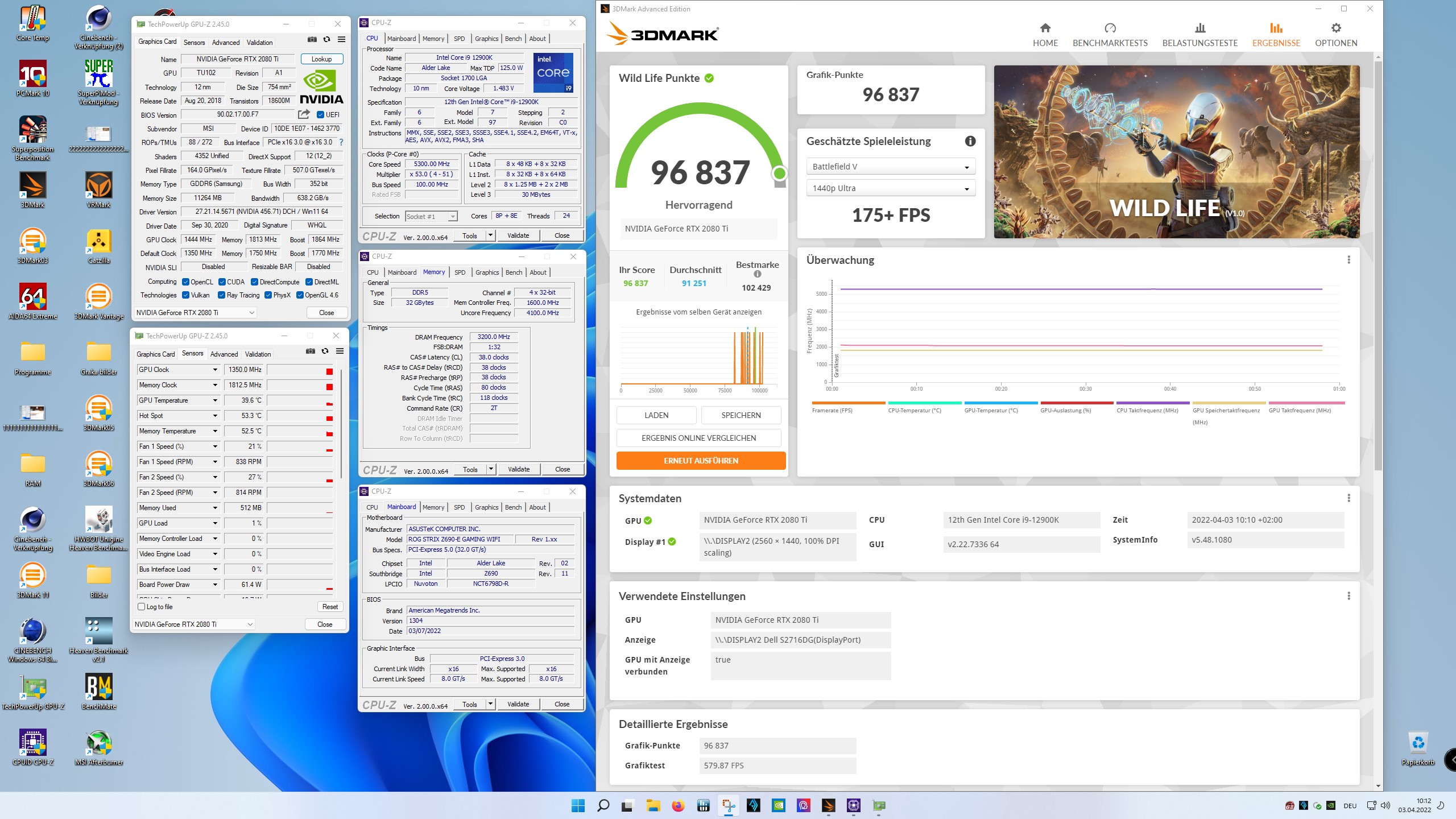Expand the Board Power Draw sensor dropdown
1456x819 pixels.
click(215, 585)
